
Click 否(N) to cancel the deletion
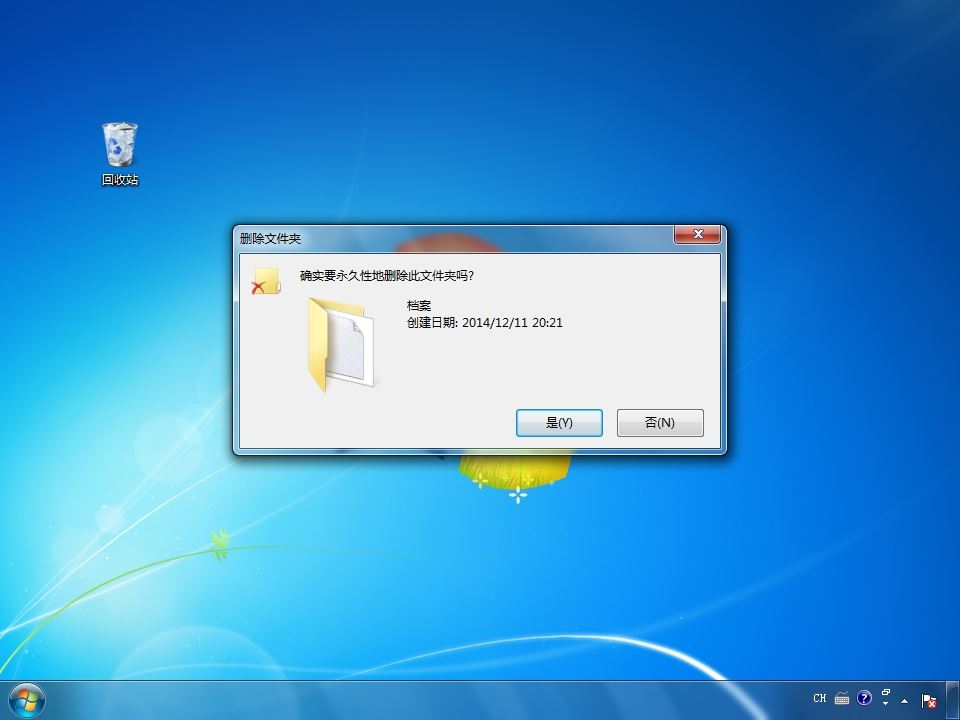click(x=660, y=423)
